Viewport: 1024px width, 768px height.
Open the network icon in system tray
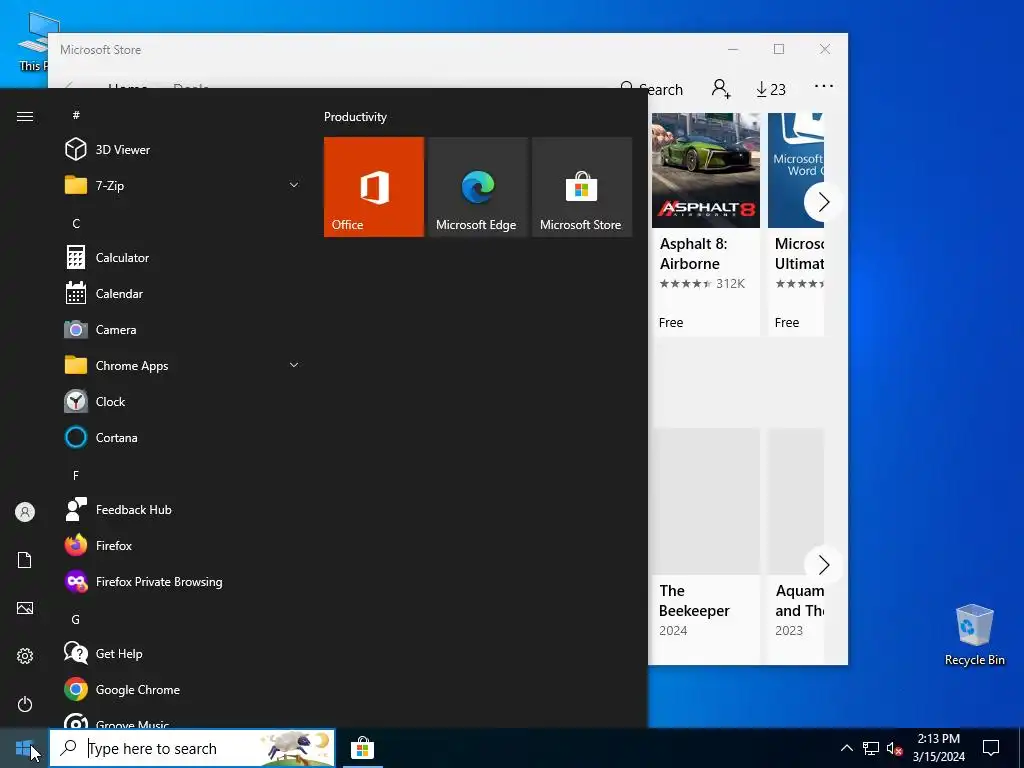[871, 748]
